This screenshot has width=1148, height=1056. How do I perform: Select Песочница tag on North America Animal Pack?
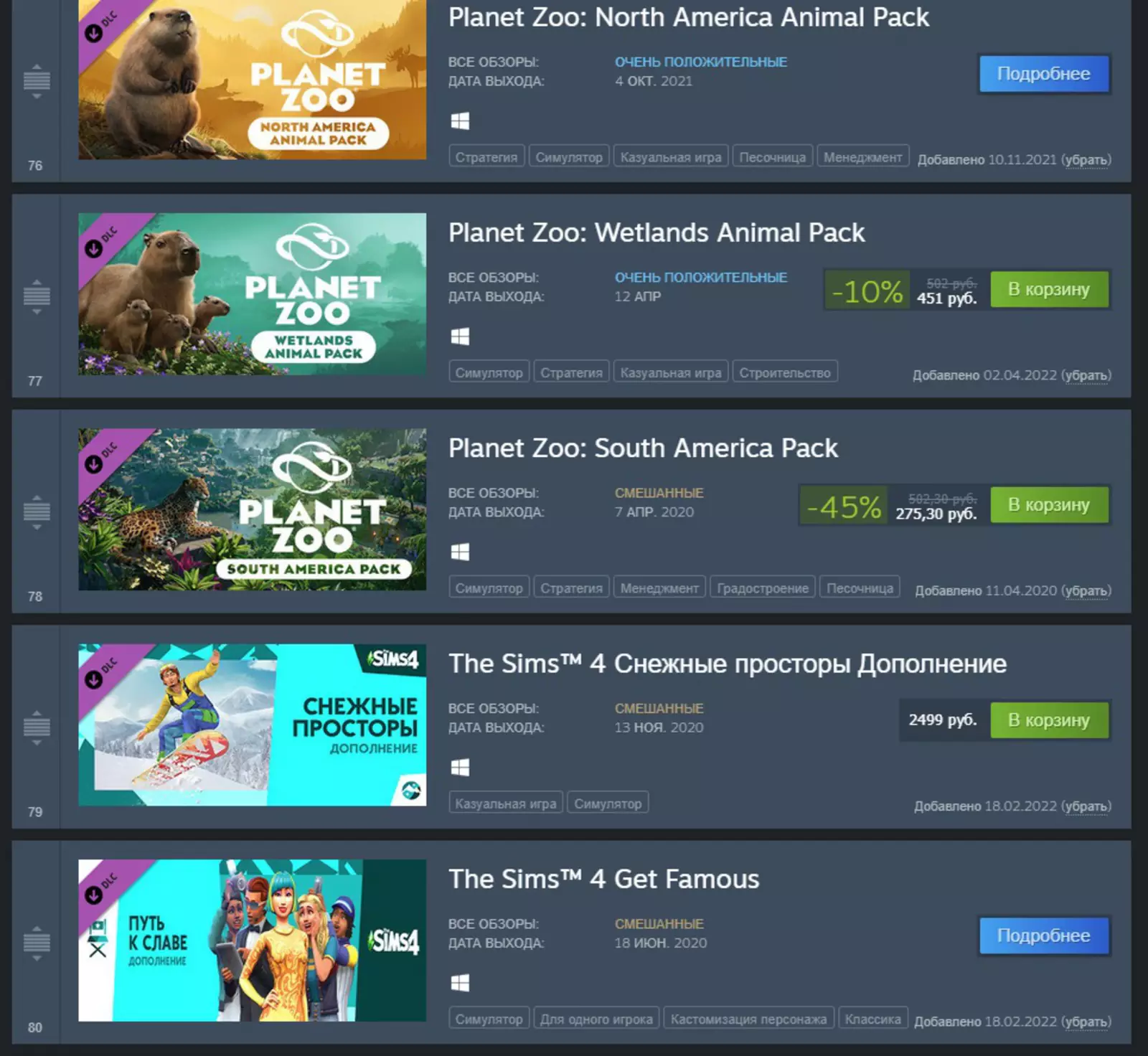[x=772, y=157]
